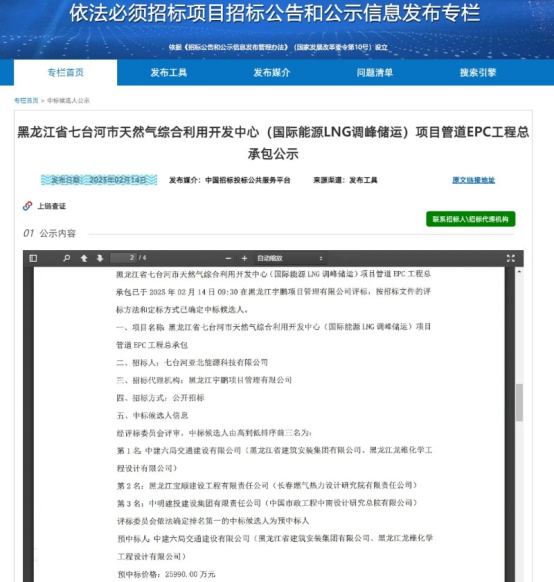Click the 中标候选人公示 breadcrumb
Screen dimensions: 554x582
[68, 100]
